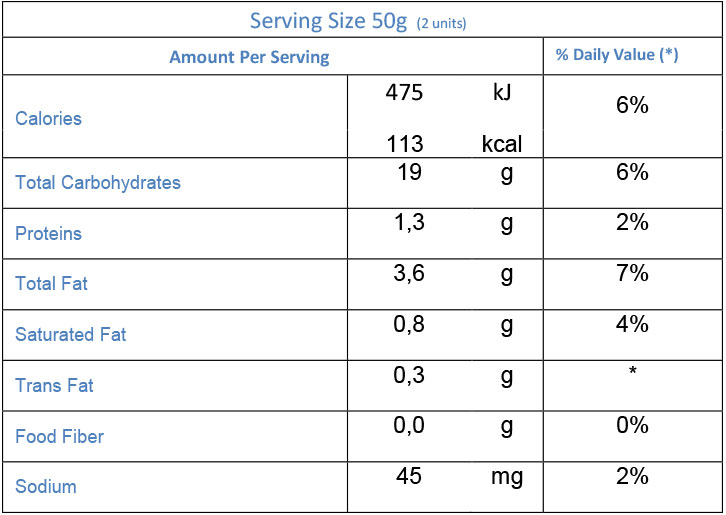Click the 113 kcal energy value
Viewport: 726px width, 515px height.
pyautogui.click(x=404, y=144)
